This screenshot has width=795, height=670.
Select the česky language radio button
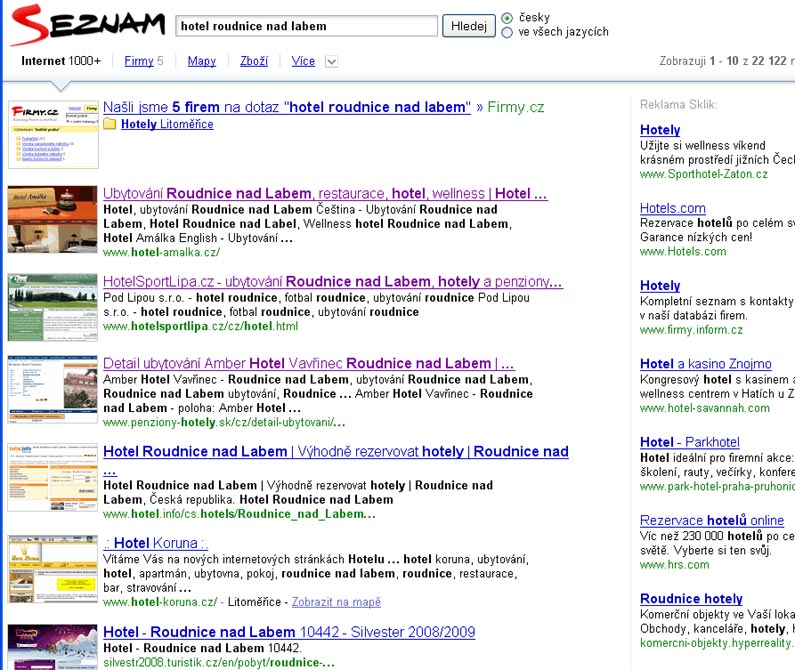tap(507, 18)
